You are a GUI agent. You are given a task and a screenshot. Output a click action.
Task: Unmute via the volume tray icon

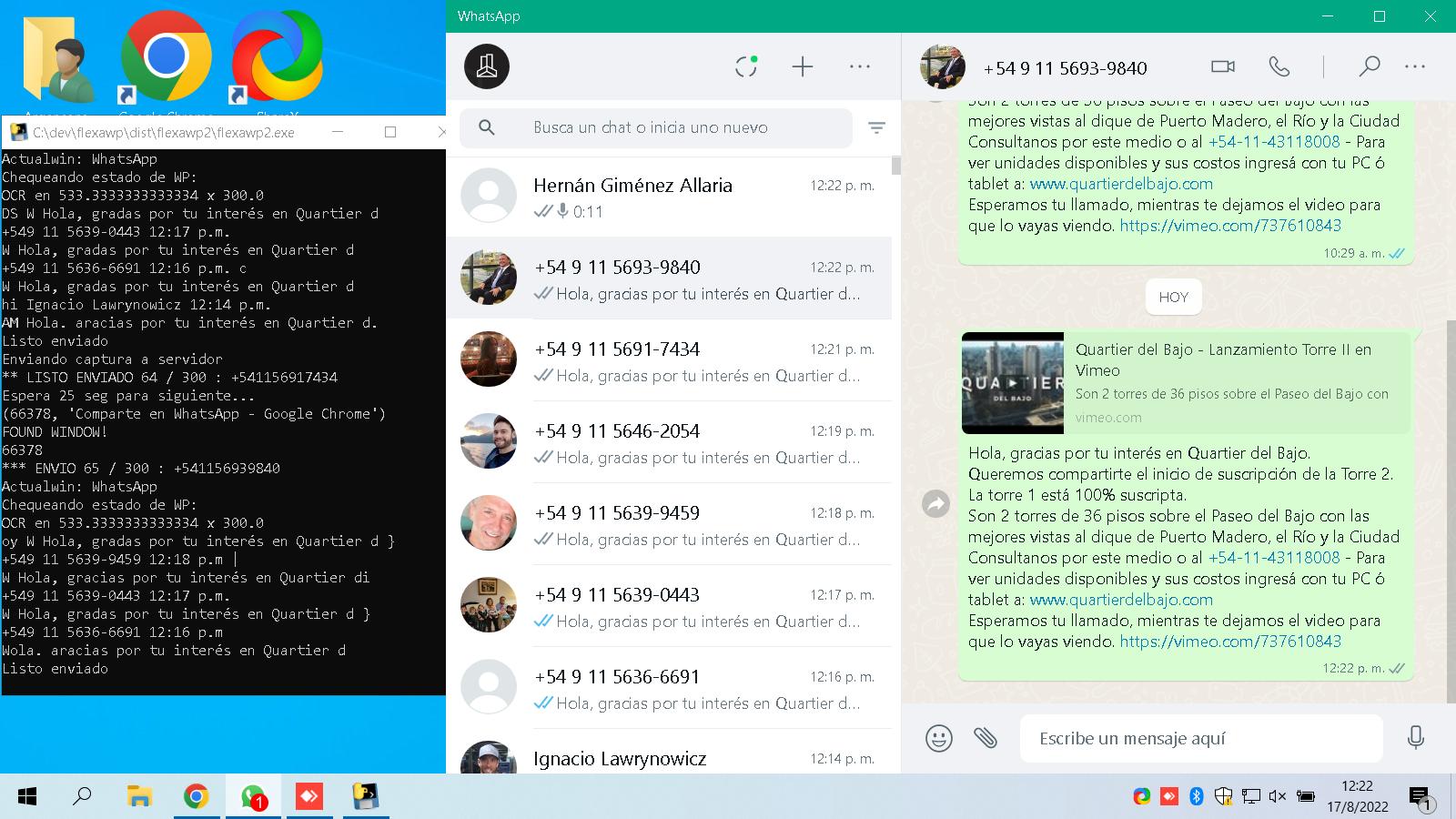pyautogui.click(x=1277, y=797)
